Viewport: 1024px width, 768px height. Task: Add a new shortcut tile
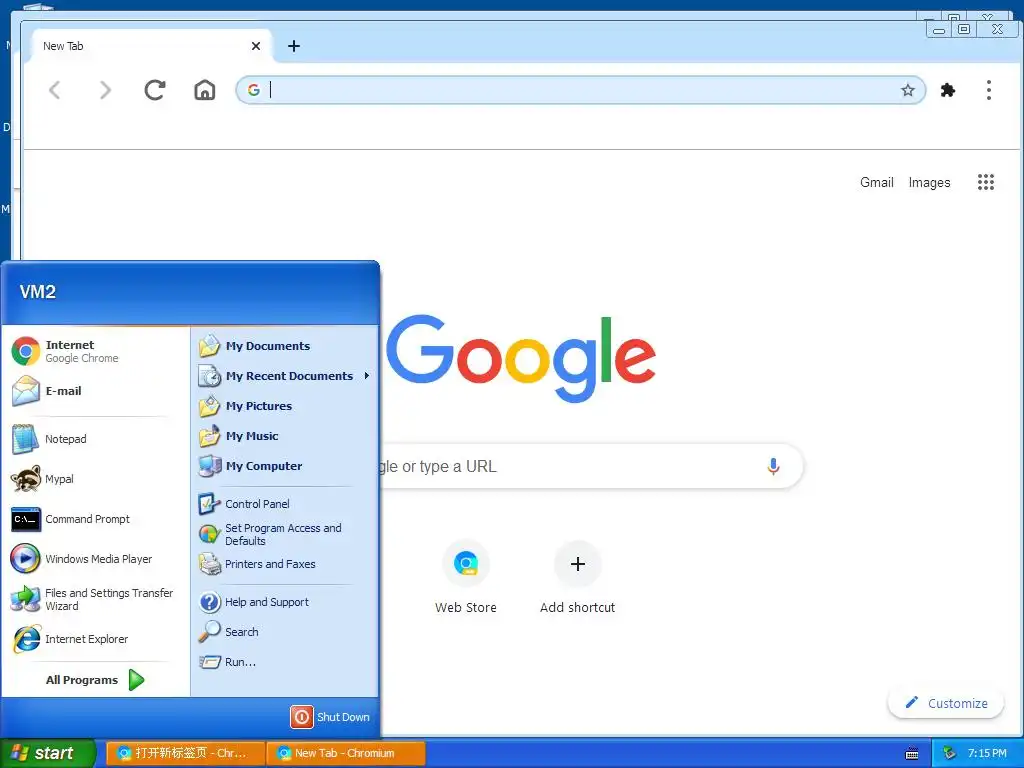click(577, 577)
